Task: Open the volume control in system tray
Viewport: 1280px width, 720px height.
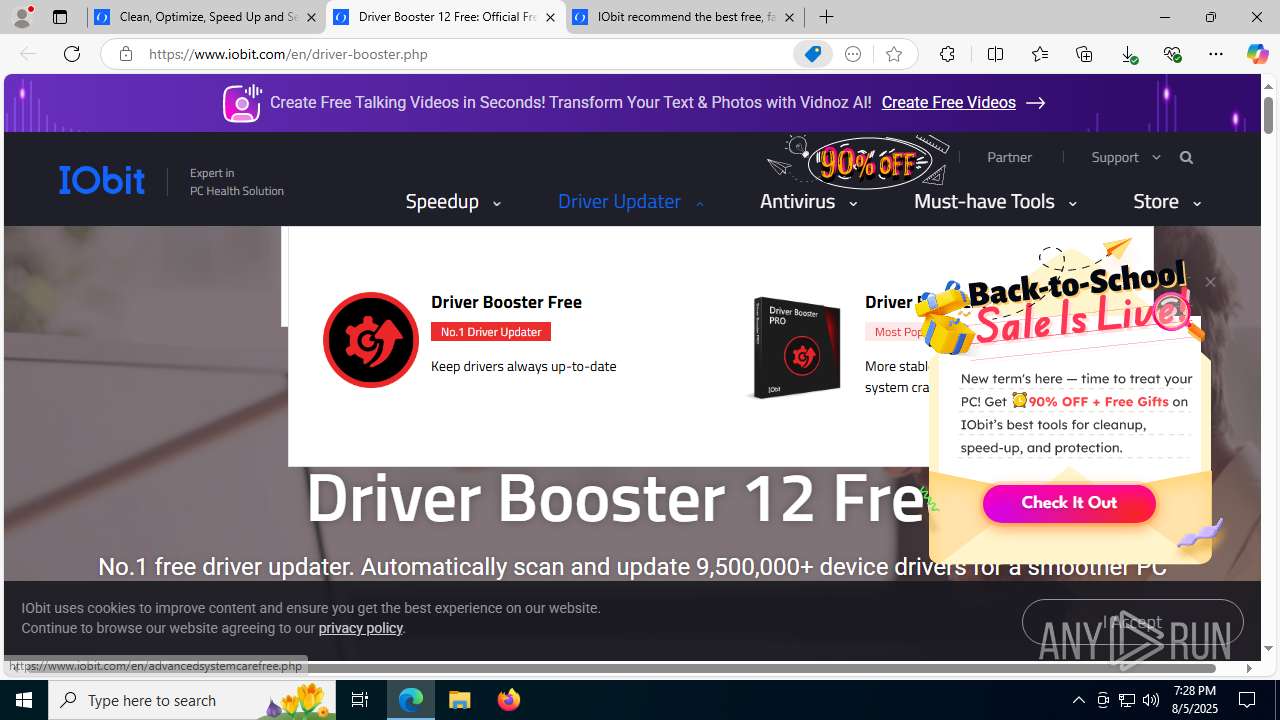Action: (1151, 700)
